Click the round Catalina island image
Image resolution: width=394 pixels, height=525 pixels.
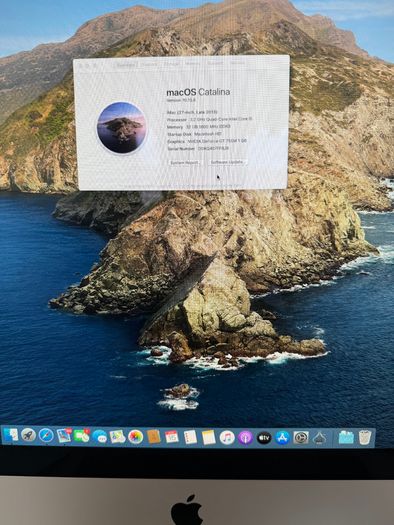(x=122, y=128)
